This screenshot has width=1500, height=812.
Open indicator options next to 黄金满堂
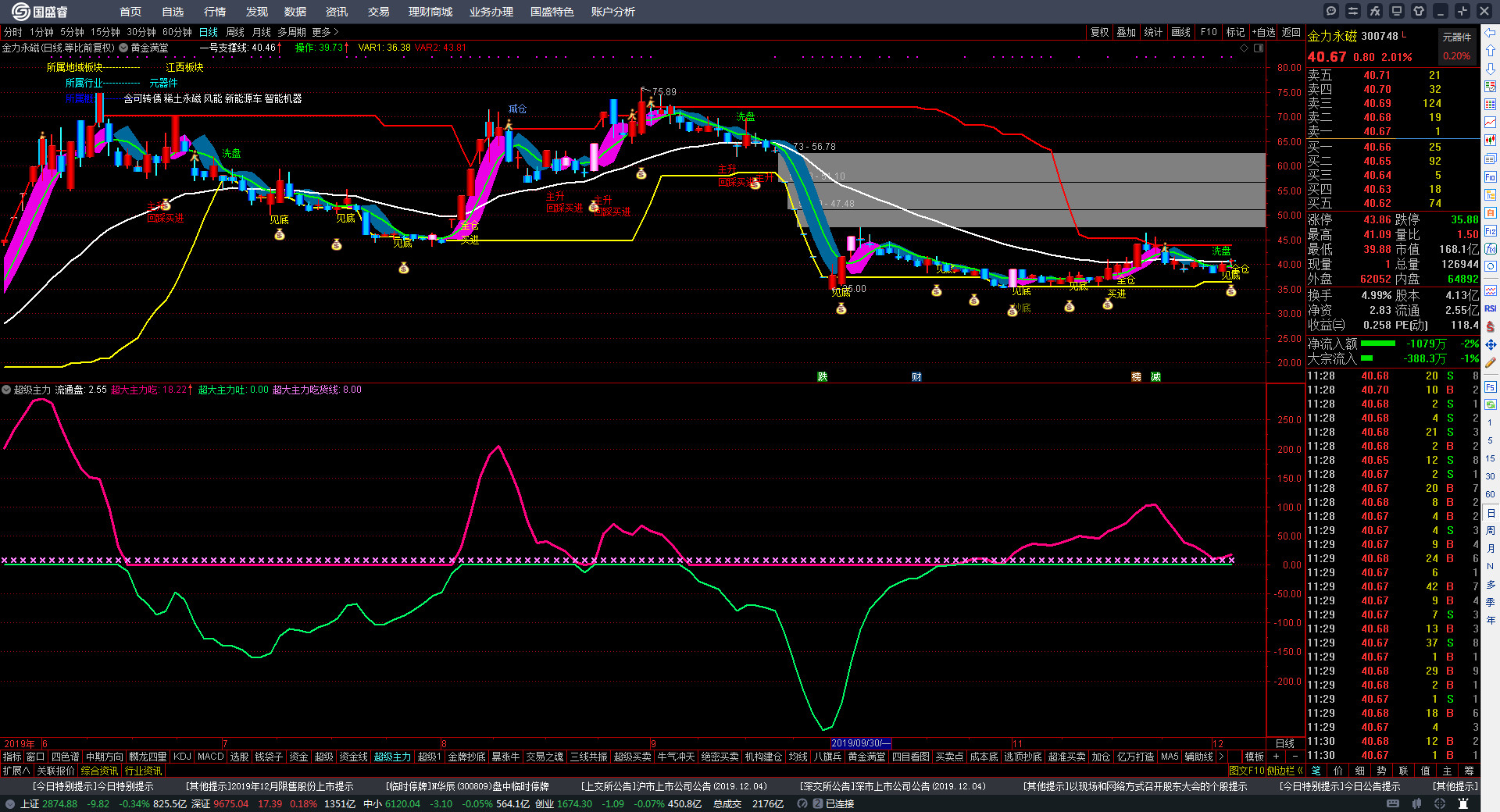tap(123, 48)
